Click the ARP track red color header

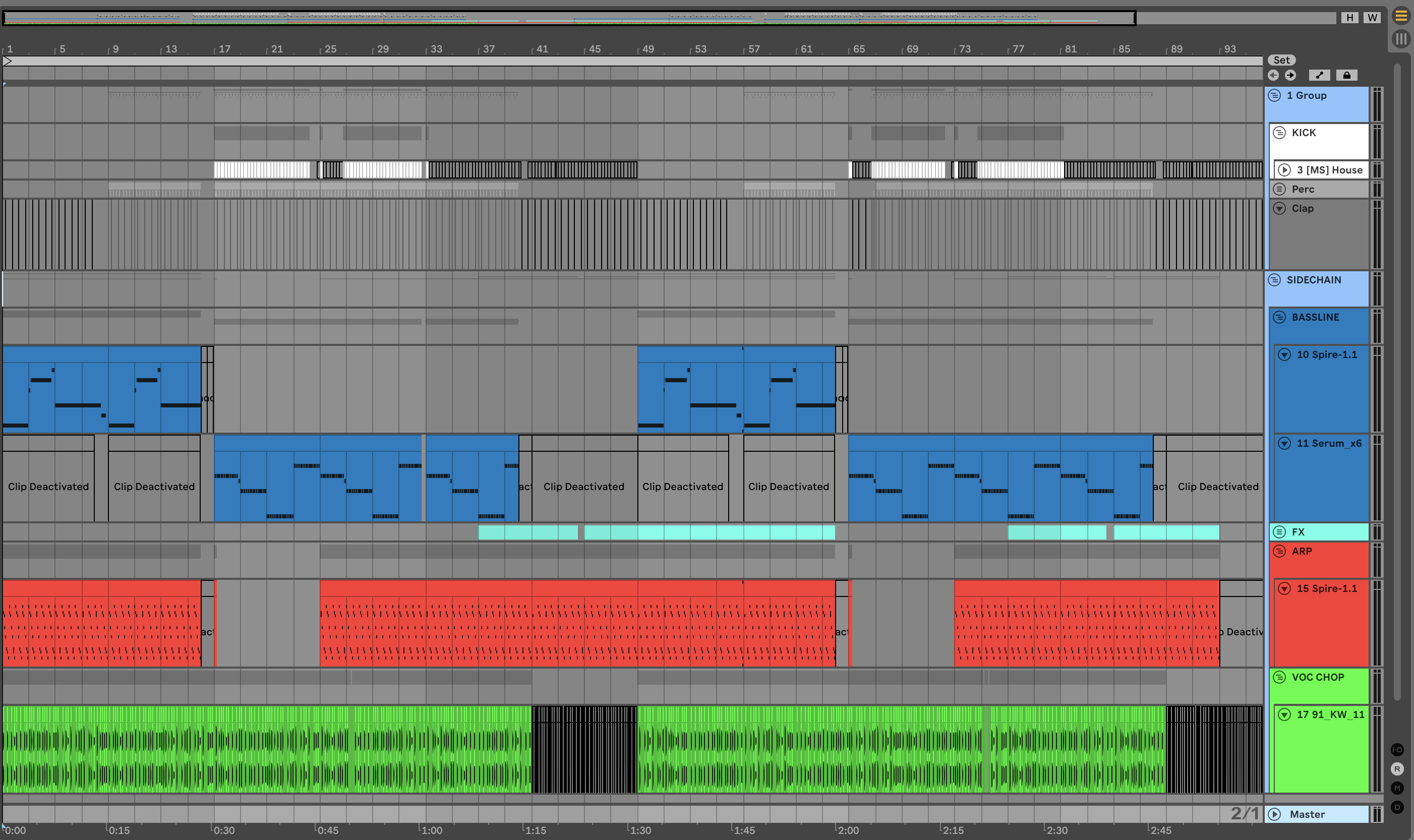pyautogui.click(x=1302, y=551)
